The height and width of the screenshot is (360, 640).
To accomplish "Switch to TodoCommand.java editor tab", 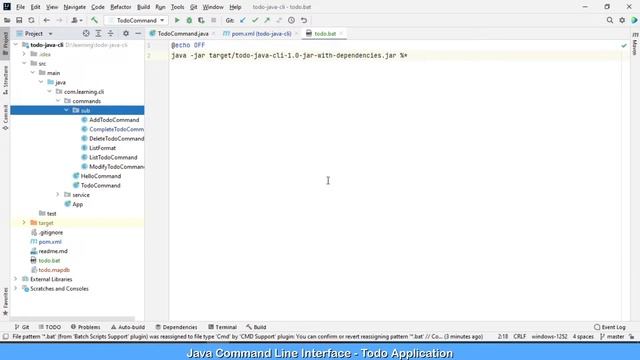I will point(182,33).
